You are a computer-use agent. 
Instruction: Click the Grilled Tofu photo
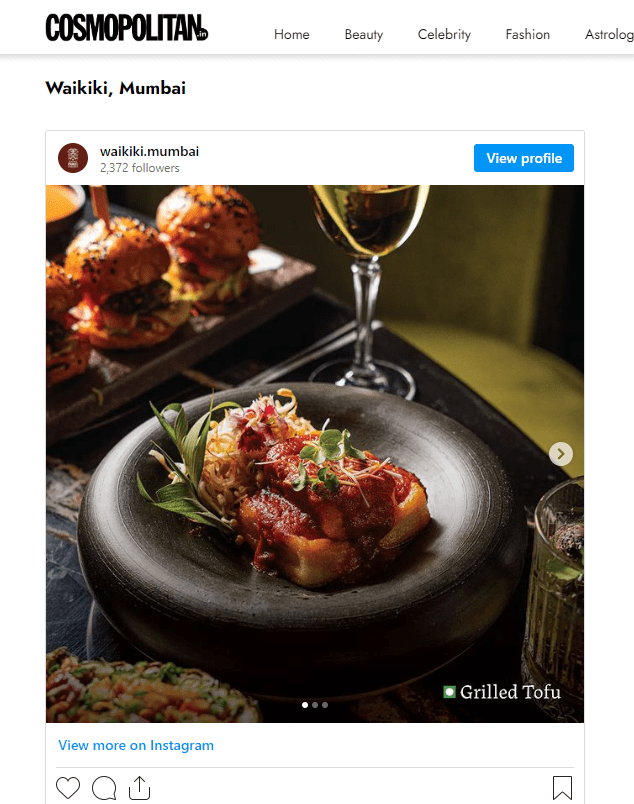[x=315, y=450]
